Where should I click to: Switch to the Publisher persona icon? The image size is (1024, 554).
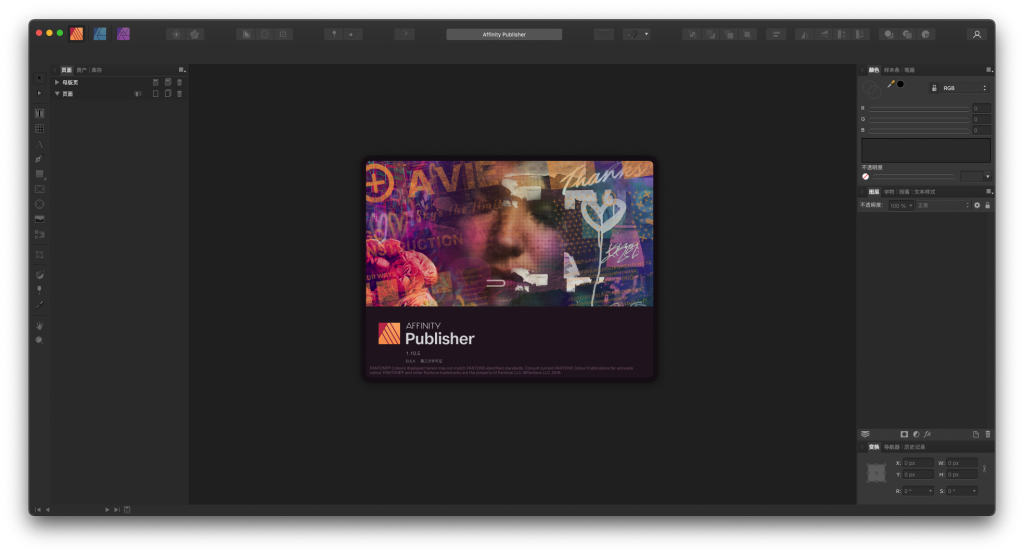(x=76, y=34)
